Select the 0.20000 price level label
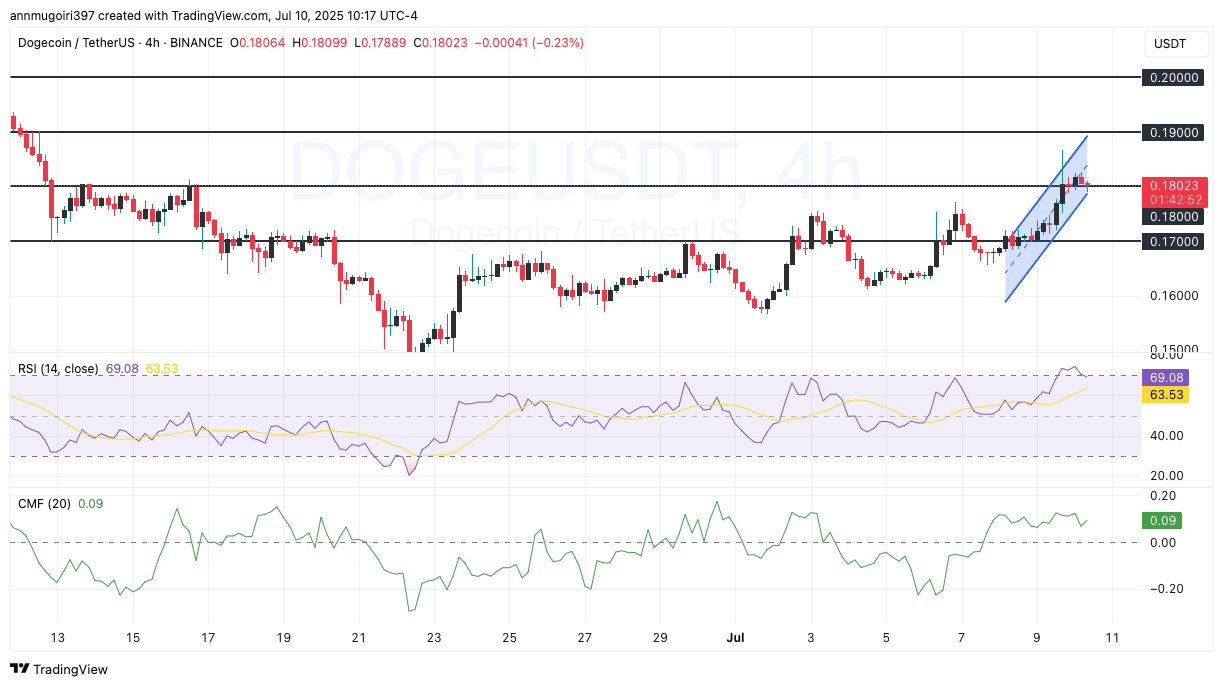 (1173, 77)
